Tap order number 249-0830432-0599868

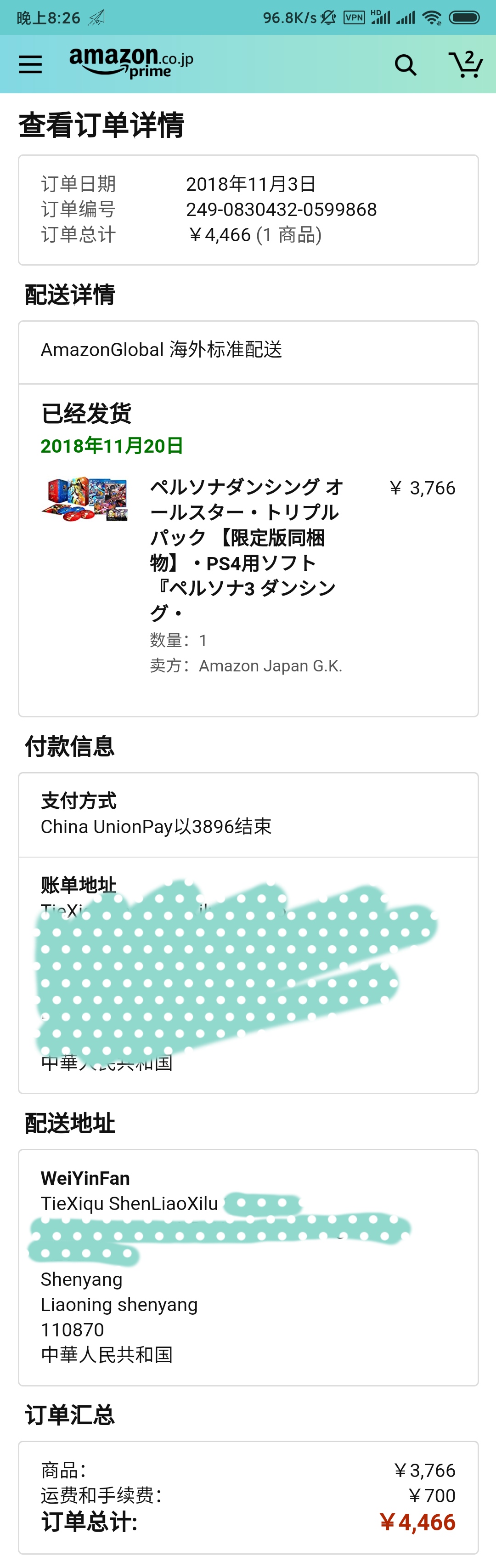pos(281,210)
